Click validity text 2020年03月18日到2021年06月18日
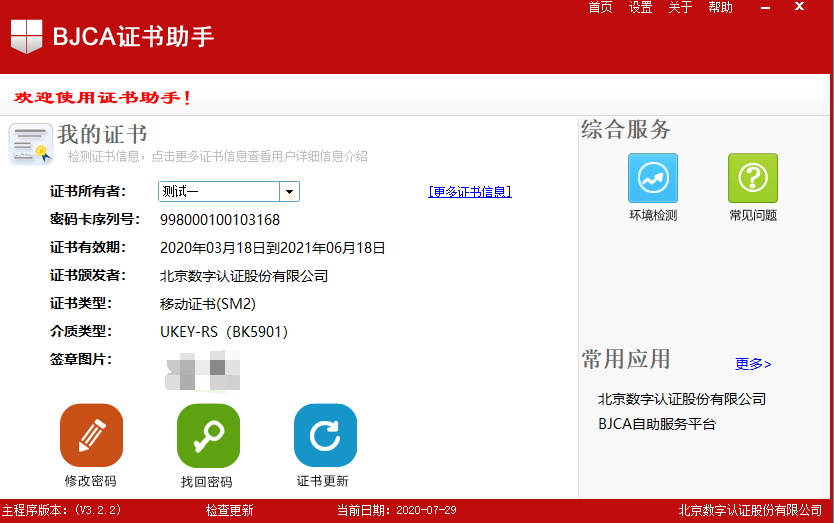 tap(272, 248)
